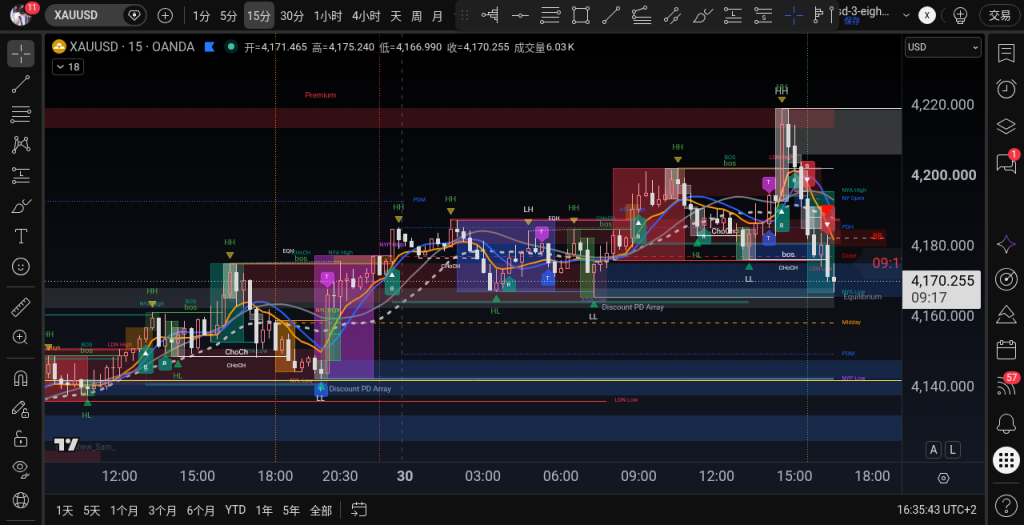Select the 15分 timeframe

click(259, 16)
